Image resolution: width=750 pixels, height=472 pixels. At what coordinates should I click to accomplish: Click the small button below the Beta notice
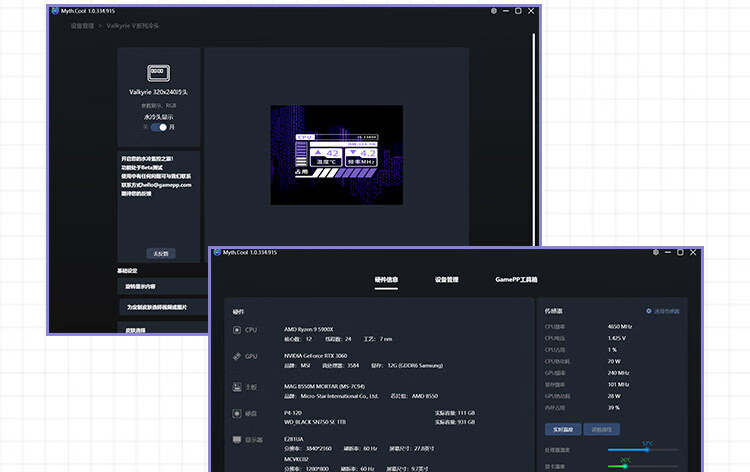[x=161, y=253]
